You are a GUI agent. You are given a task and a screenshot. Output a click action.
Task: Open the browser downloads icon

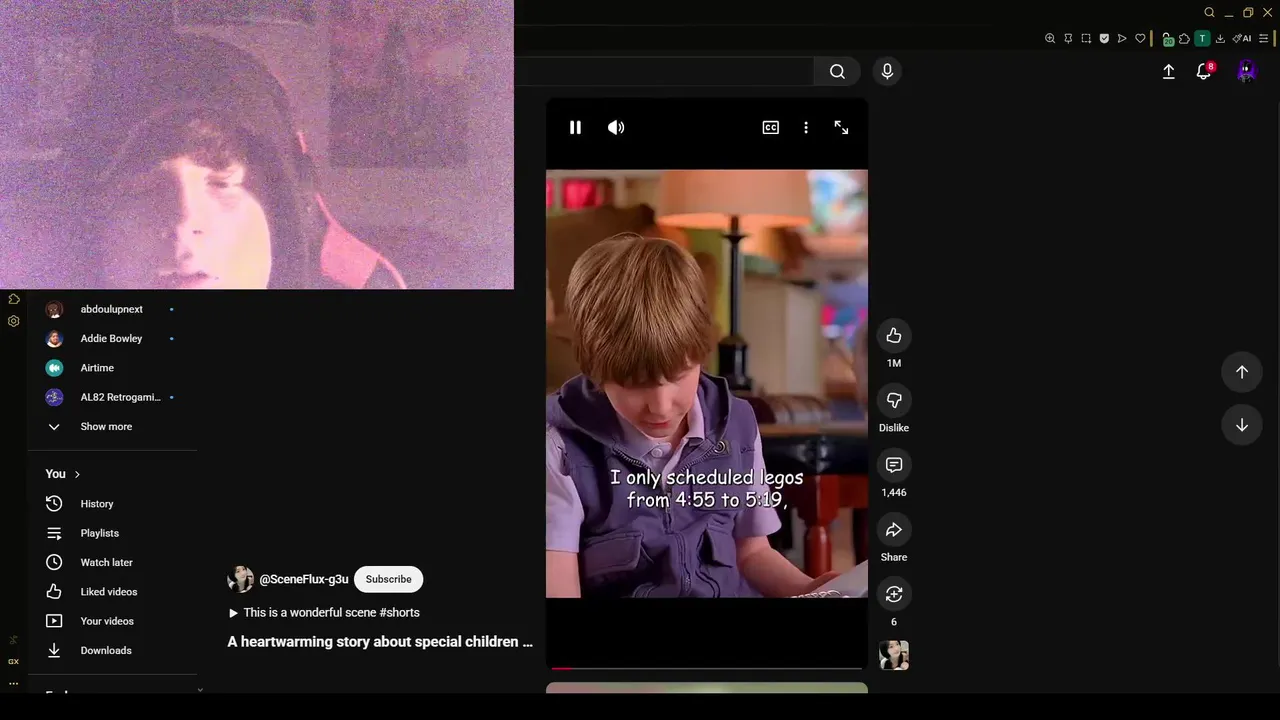click(1220, 39)
